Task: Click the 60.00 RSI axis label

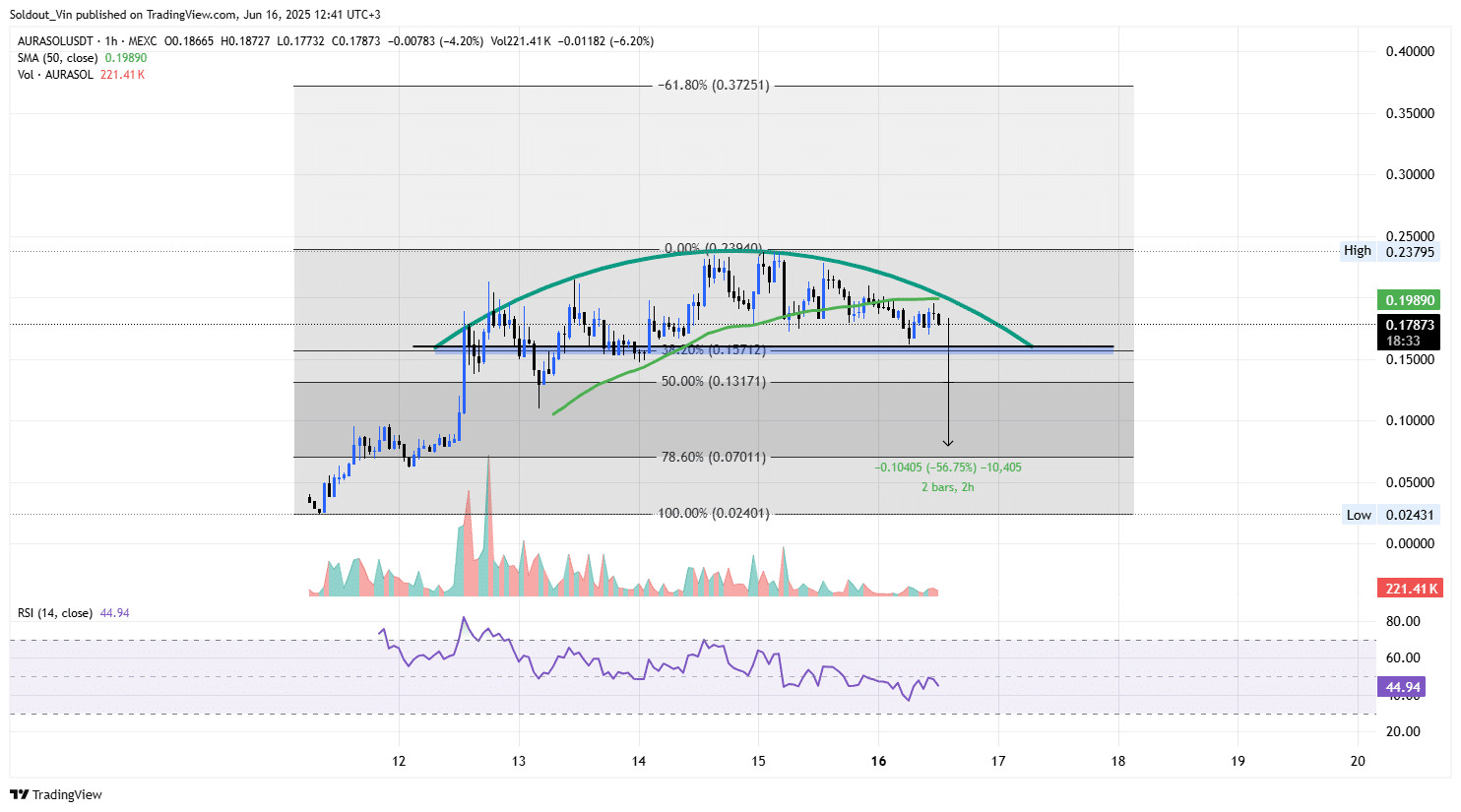Action: point(1403,658)
